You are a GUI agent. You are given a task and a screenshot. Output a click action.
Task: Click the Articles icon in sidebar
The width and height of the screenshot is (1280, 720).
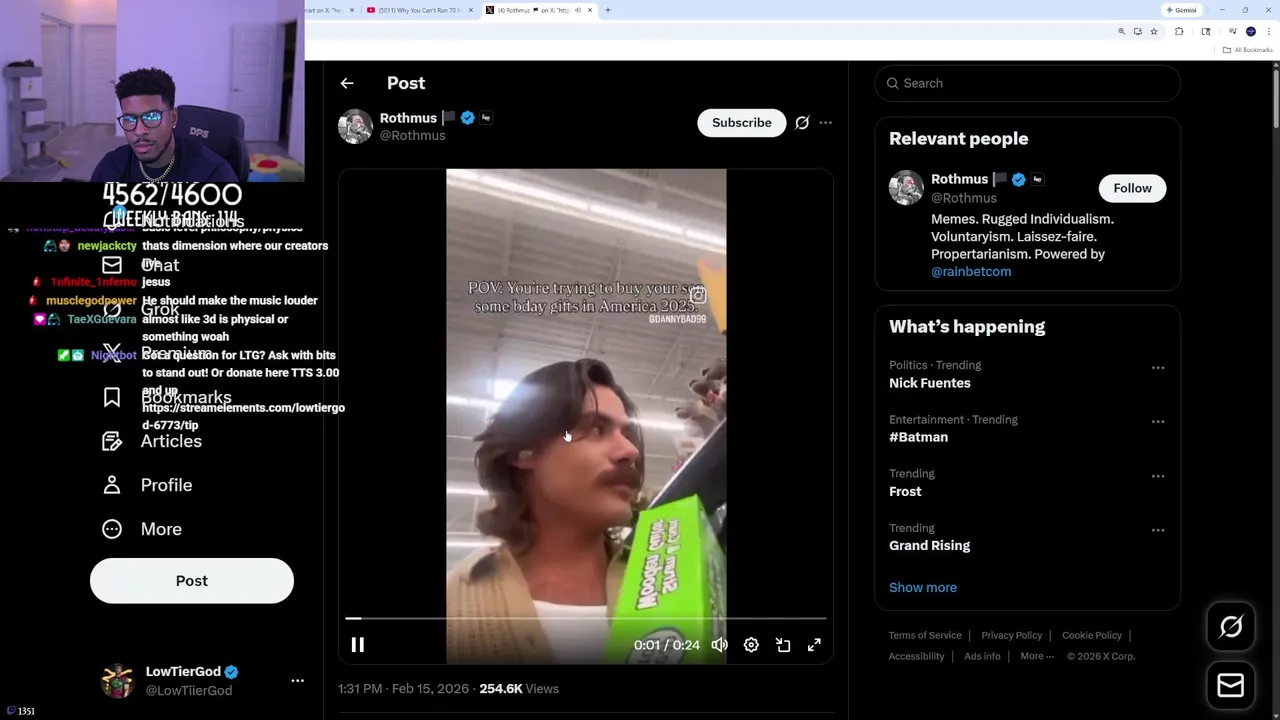112,441
